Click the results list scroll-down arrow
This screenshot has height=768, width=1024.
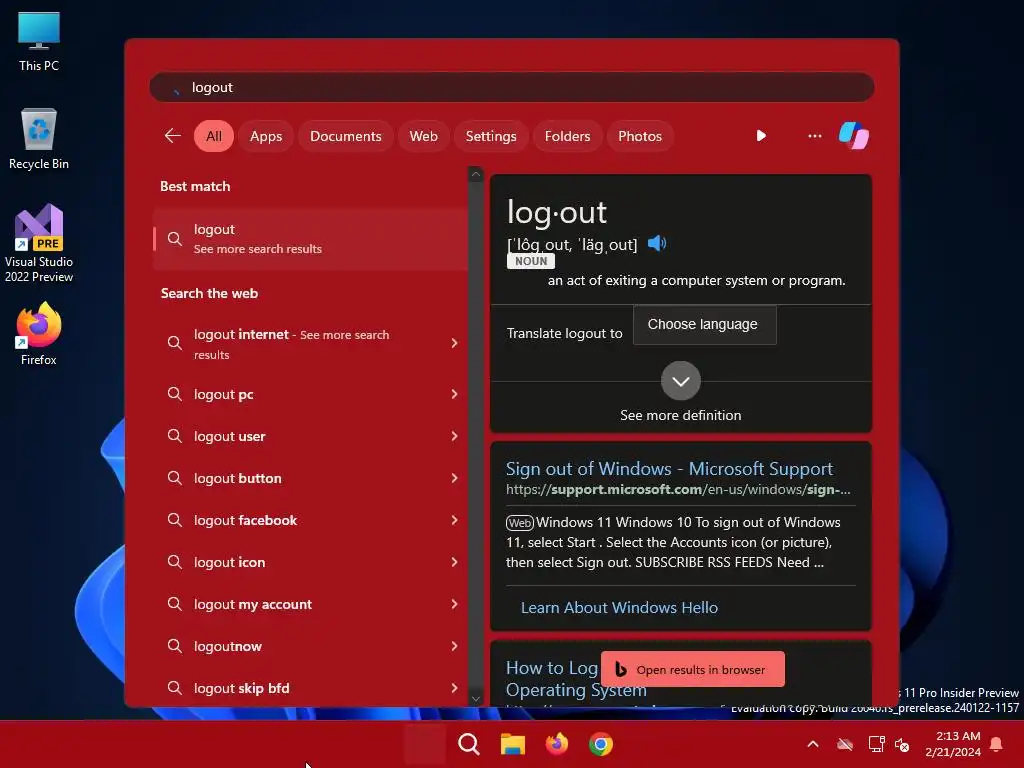[x=475, y=699]
